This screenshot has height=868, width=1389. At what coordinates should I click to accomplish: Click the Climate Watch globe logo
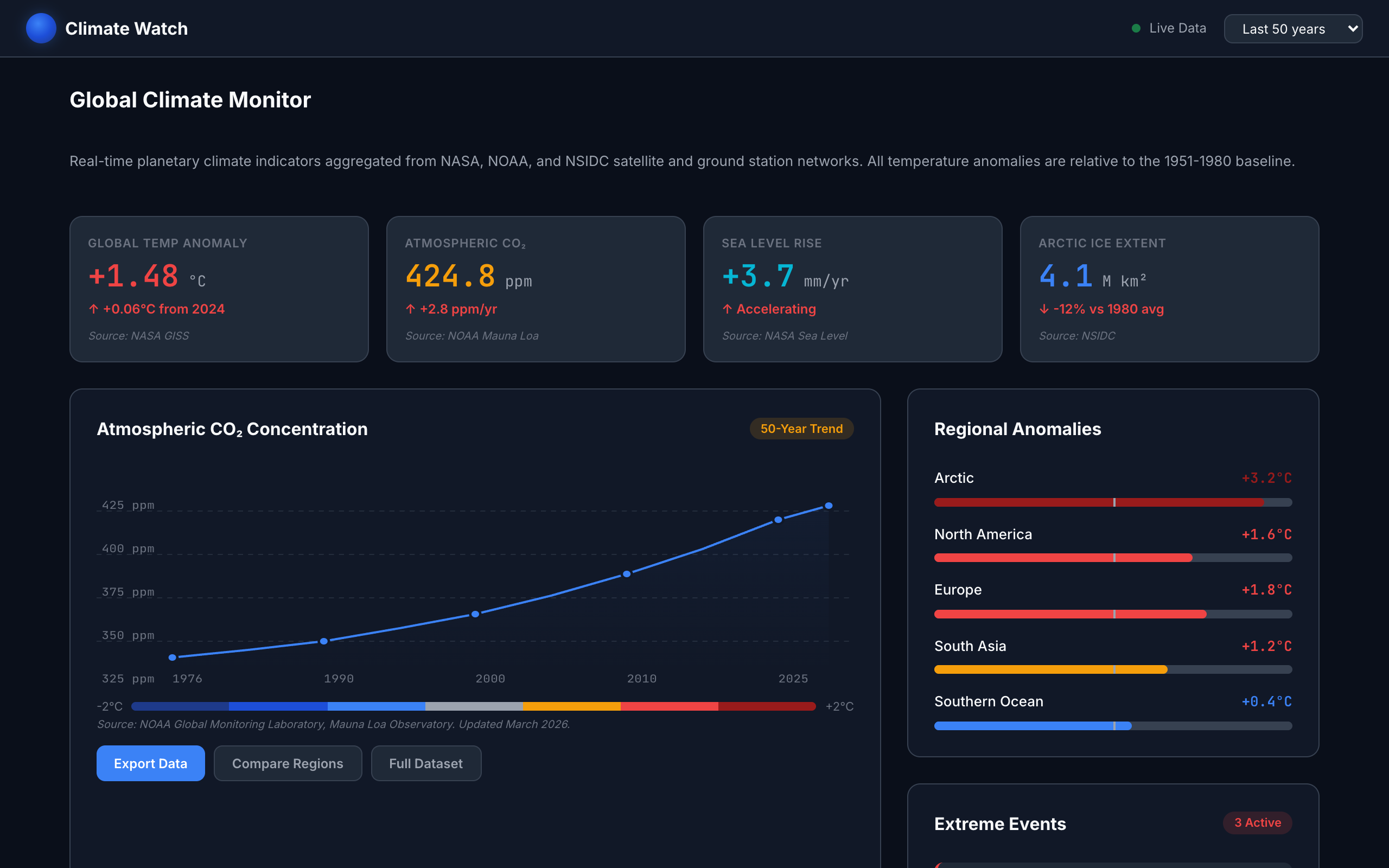[x=41, y=28]
